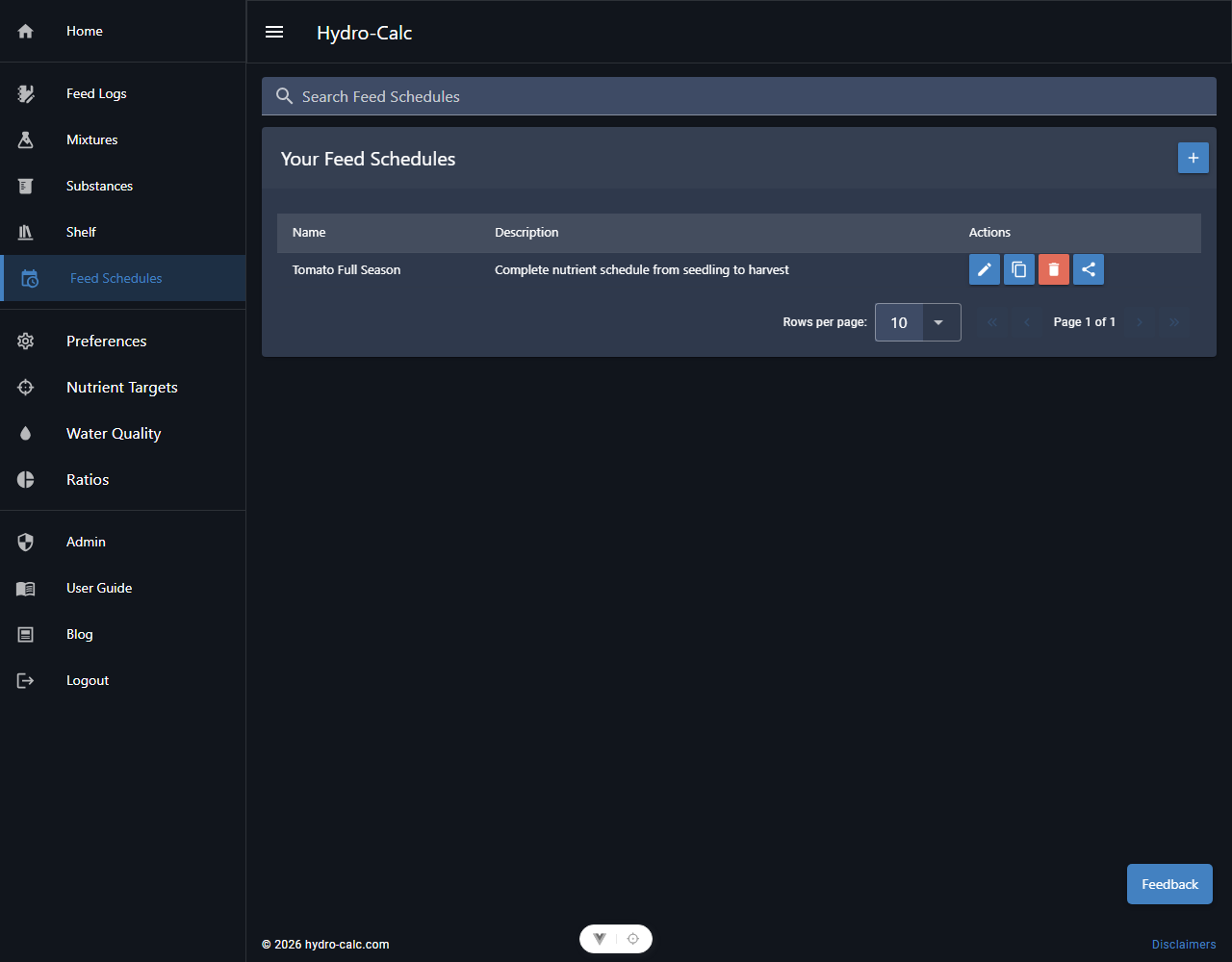Click the Water Quality droplet icon
This screenshot has height=962, width=1232.
[x=26, y=434]
